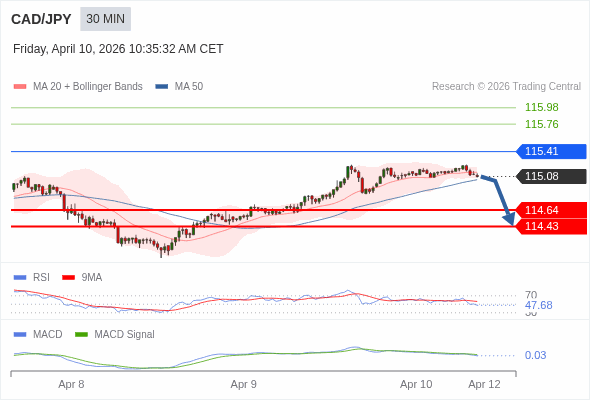Click the black 115.08 current price tag
Viewport: 590px width, 400px height.
tap(551, 176)
